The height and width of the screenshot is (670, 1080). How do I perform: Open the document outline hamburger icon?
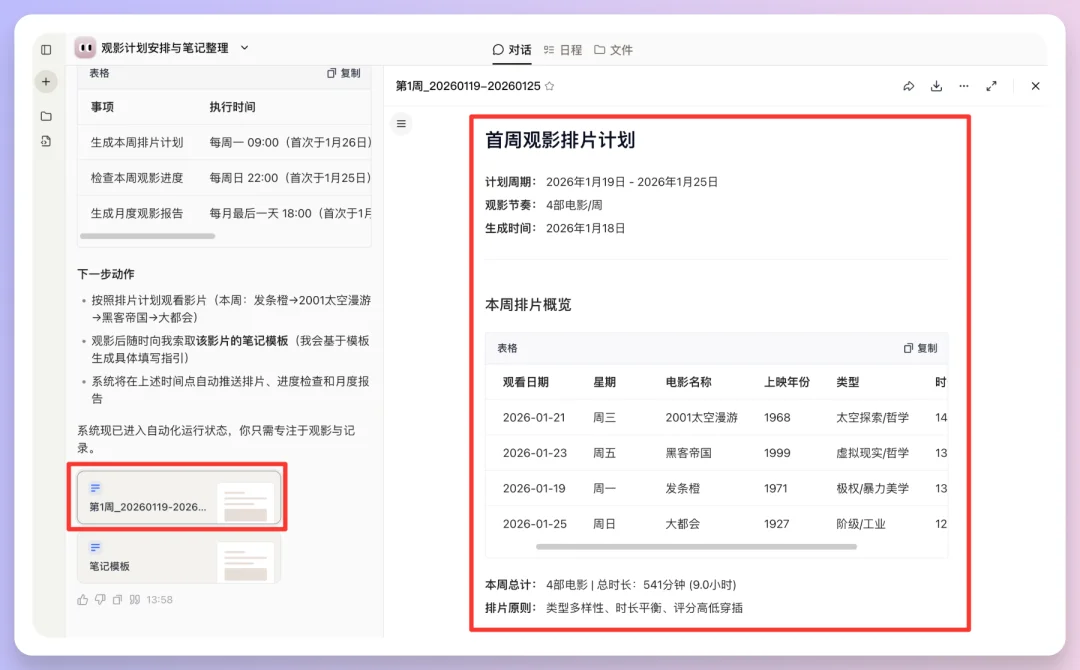pyautogui.click(x=400, y=123)
